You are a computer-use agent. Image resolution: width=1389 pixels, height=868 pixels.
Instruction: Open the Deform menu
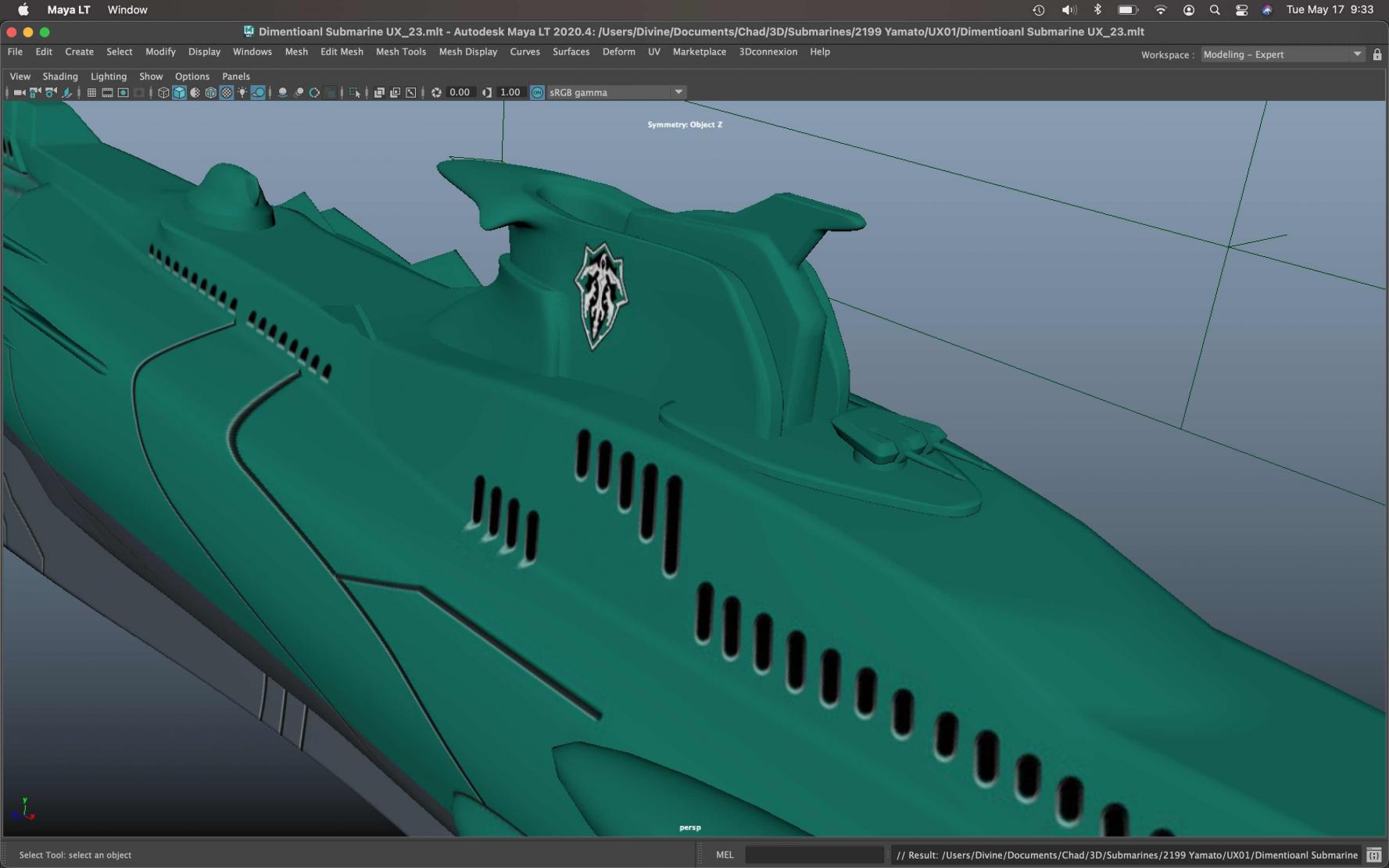click(x=618, y=52)
